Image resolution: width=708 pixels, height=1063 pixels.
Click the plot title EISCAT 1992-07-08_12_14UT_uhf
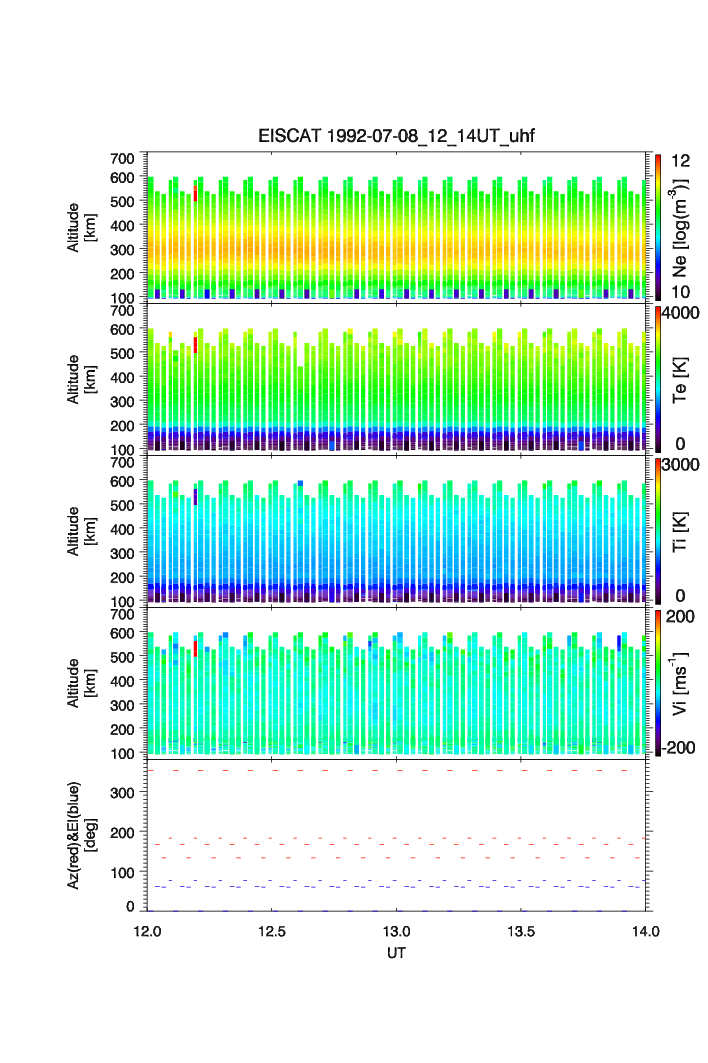[396, 136]
